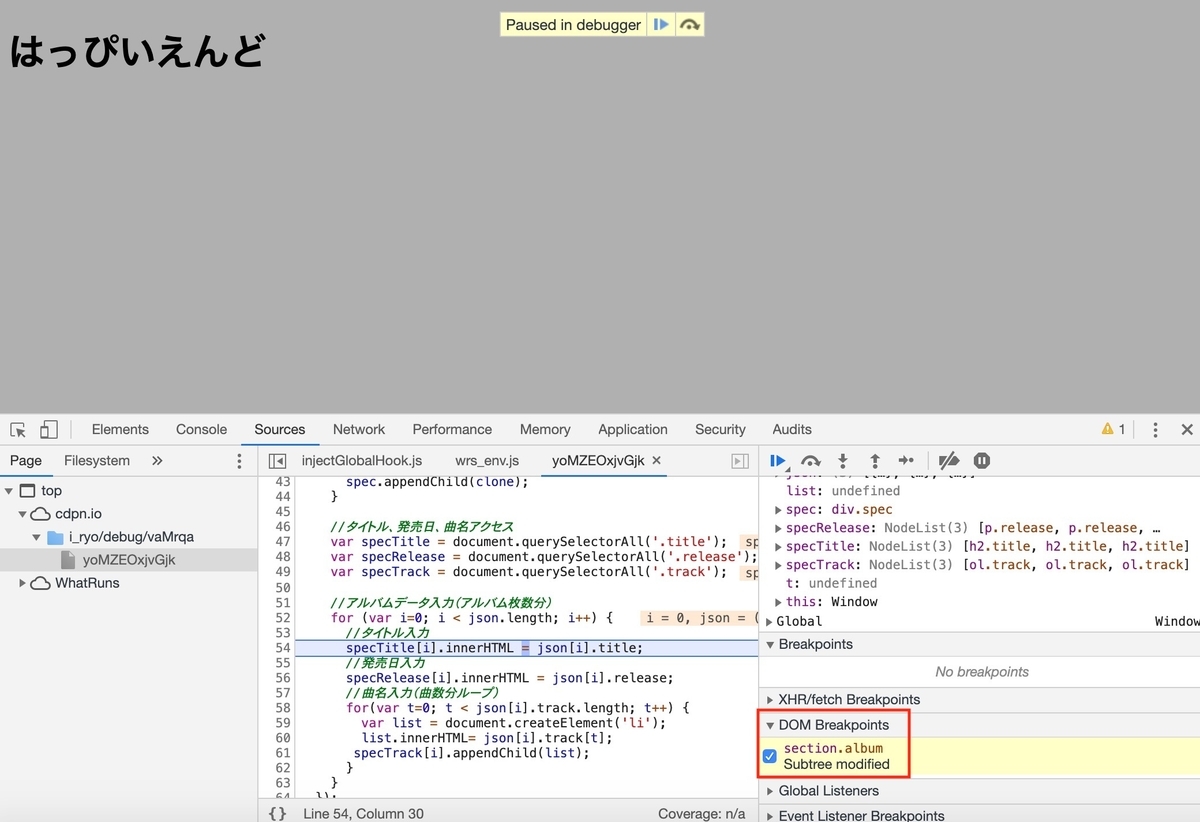Open the wrs_env.js editor tab

487,461
